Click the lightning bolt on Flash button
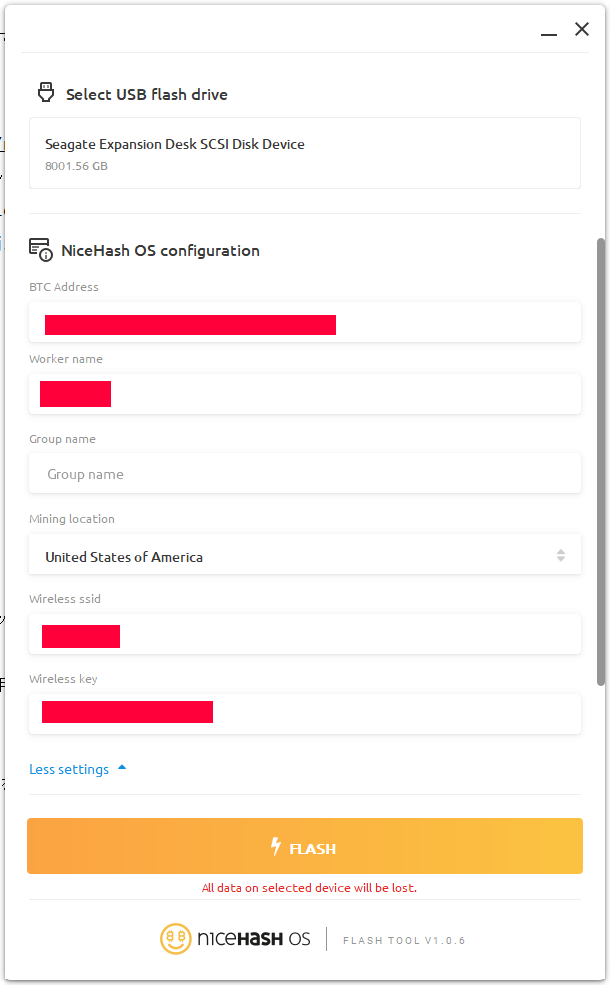Viewport: 610px width, 985px height. (x=277, y=847)
